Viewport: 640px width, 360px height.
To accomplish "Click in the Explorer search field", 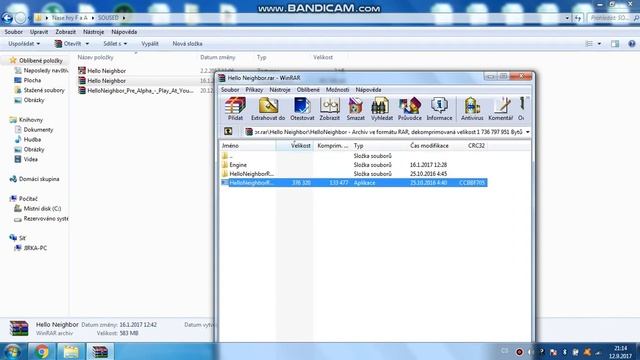I will pyautogui.click(x=611, y=18).
